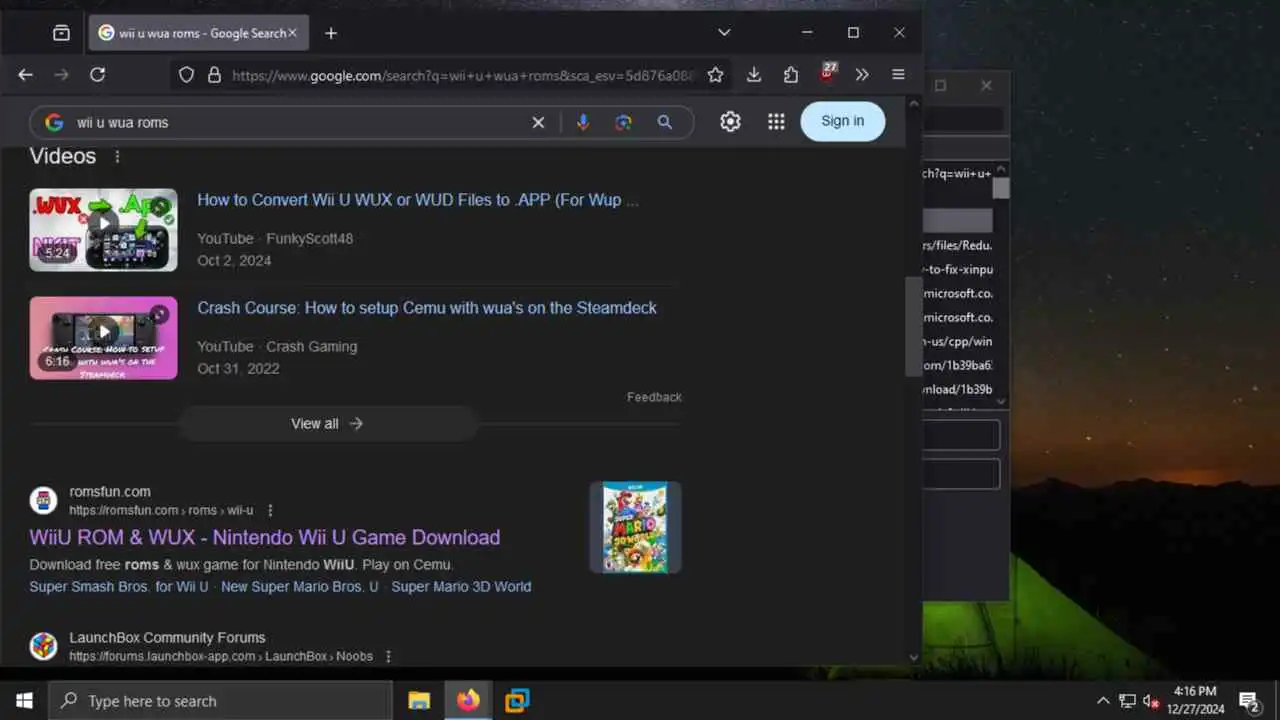Open the Firefox hamburger application menu
1280x720 pixels.
pos(898,75)
